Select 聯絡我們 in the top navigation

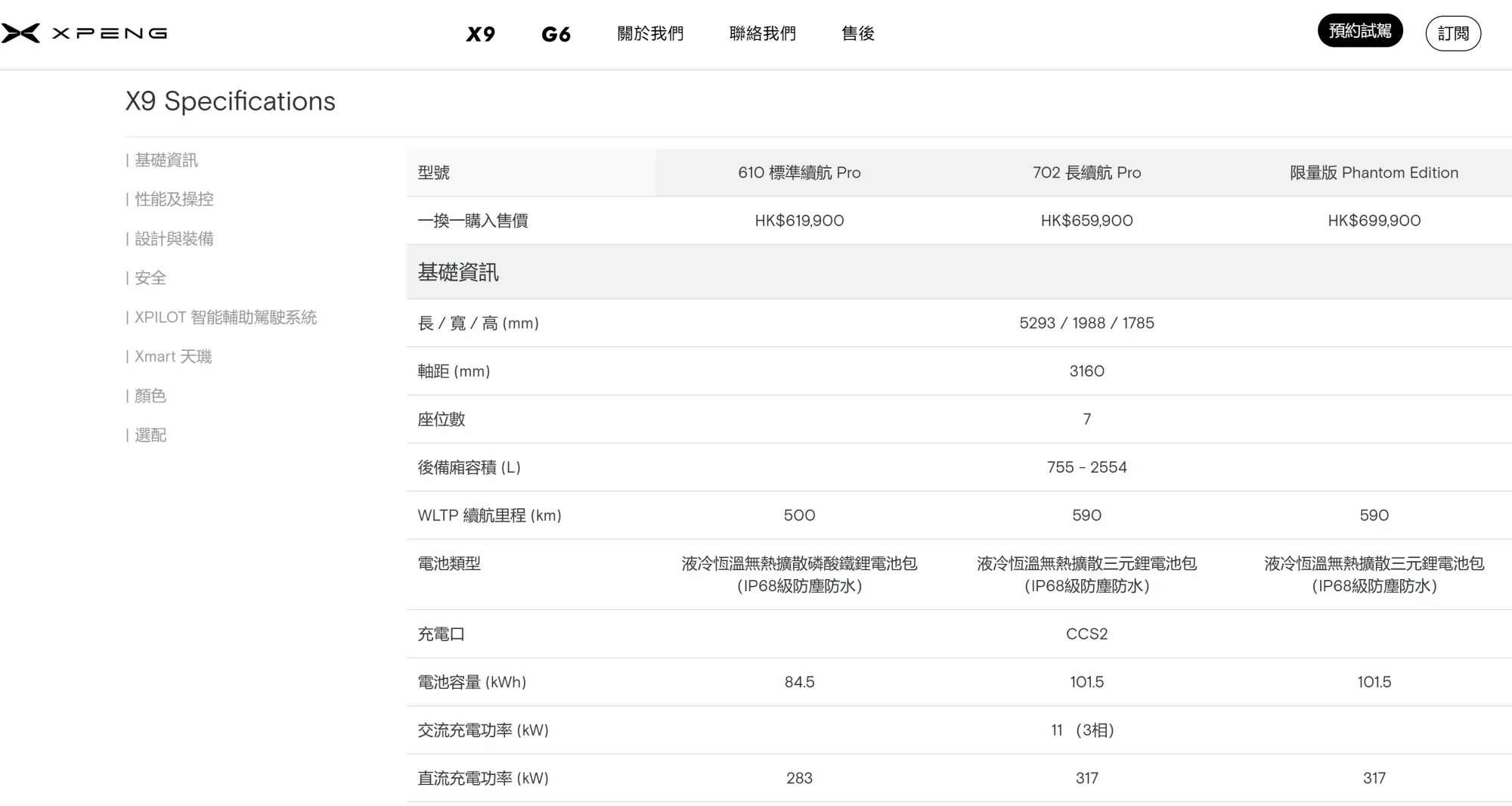point(762,33)
